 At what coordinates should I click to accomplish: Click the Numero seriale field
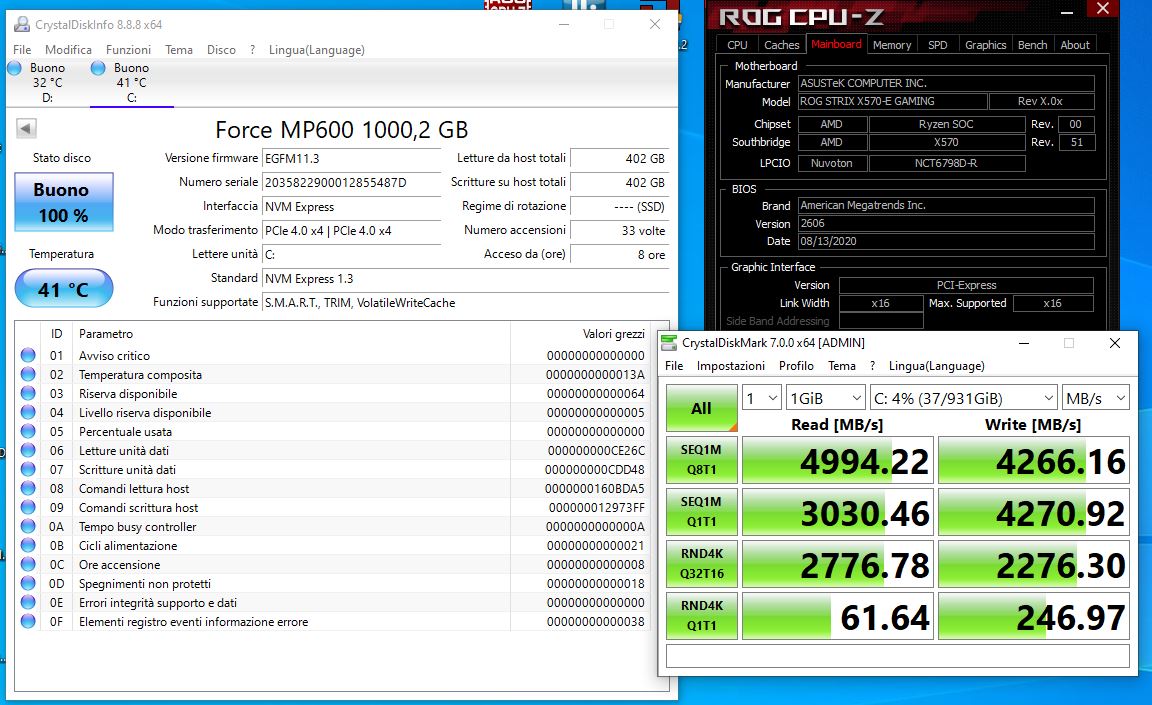(352, 182)
